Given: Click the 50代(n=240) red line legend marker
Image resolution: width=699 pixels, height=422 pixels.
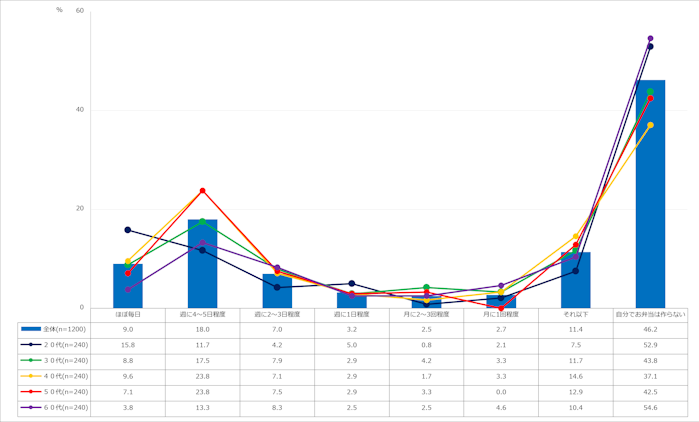Looking at the screenshot, I should pyautogui.click(x=30, y=393).
